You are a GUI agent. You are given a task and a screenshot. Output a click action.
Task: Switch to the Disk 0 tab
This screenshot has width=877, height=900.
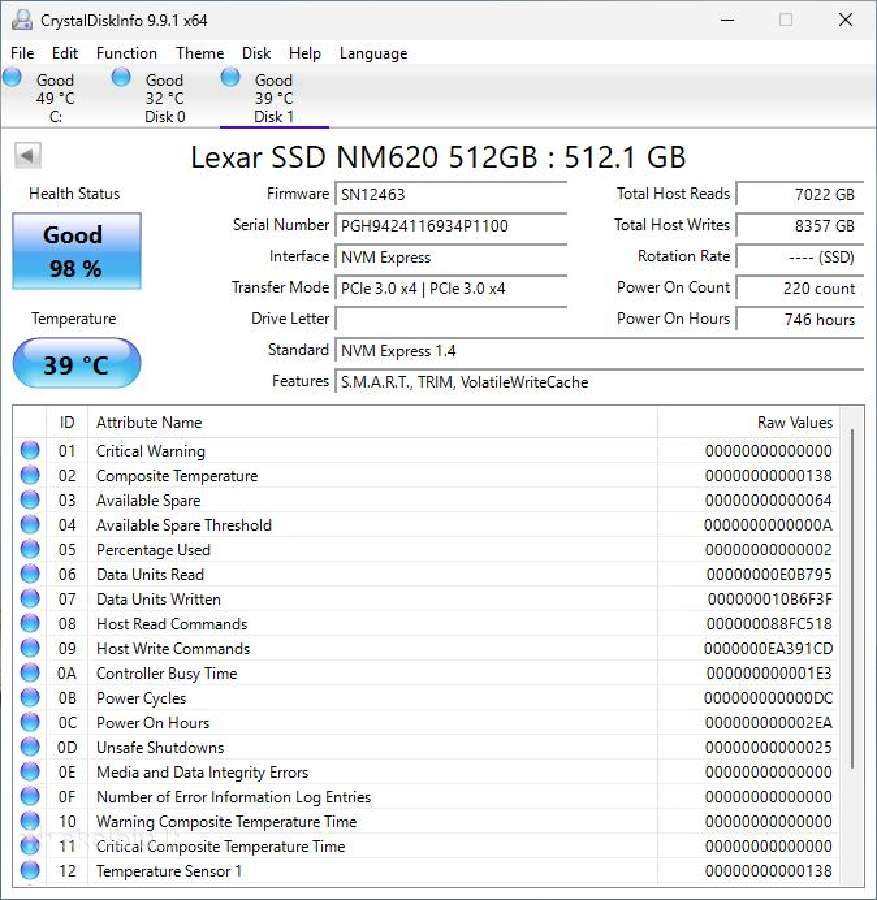pos(164,98)
